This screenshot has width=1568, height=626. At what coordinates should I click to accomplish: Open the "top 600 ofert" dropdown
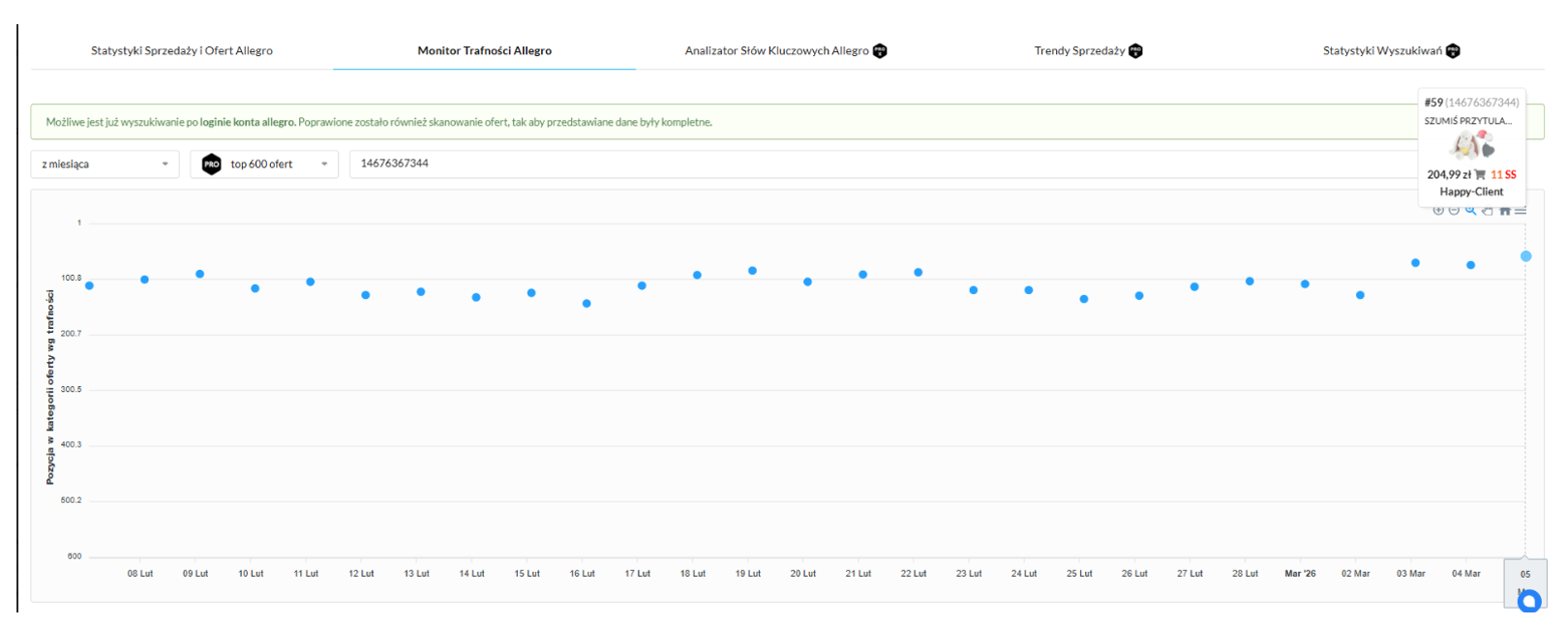tap(264, 164)
